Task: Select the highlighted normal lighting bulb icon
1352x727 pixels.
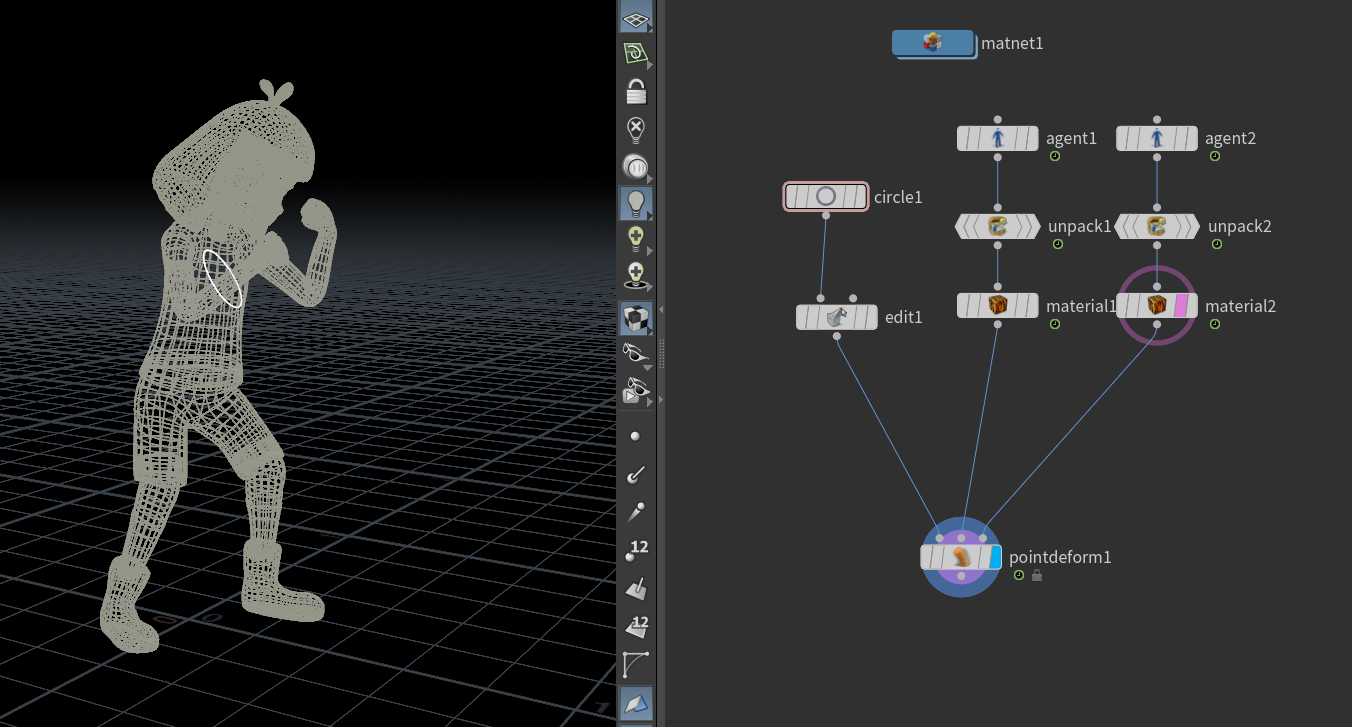Action: point(636,203)
